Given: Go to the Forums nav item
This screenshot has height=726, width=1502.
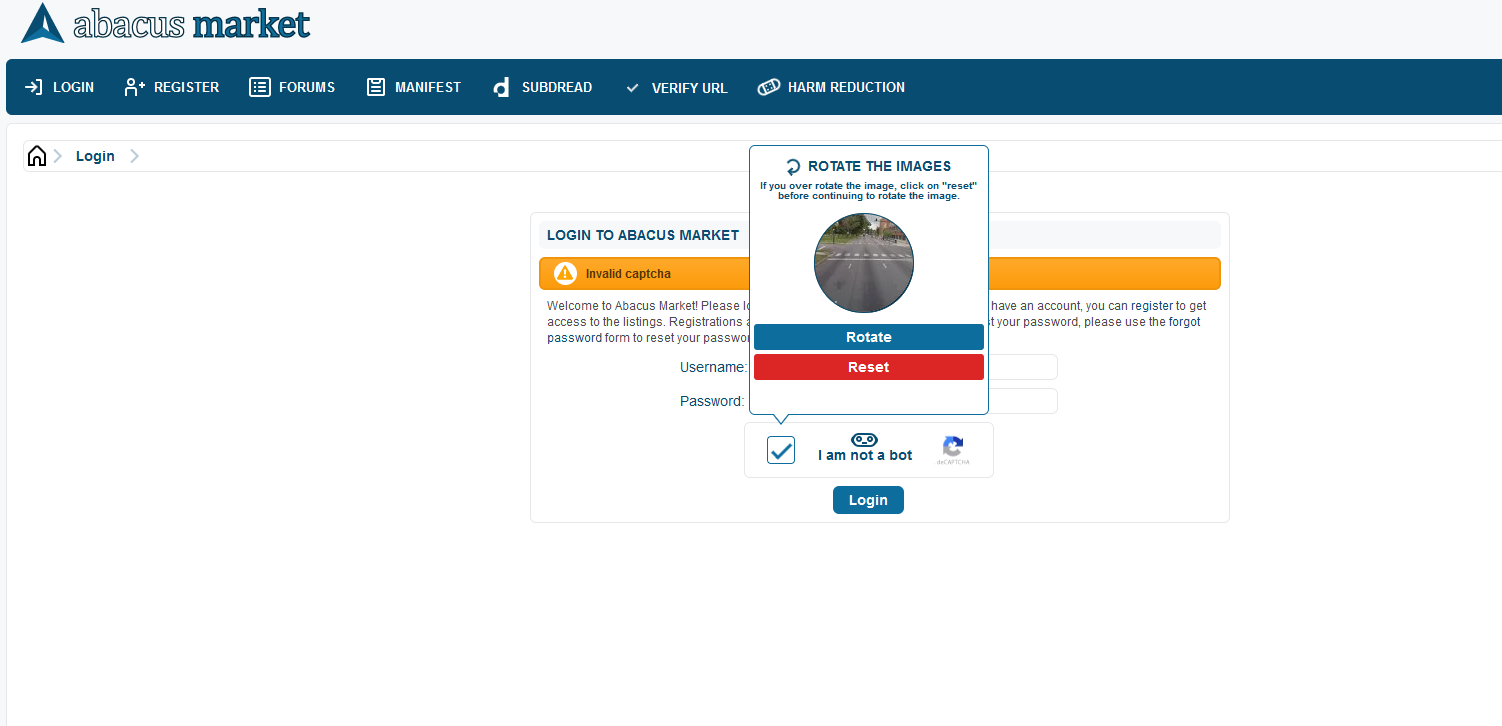Looking at the screenshot, I should [x=292, y=87].
